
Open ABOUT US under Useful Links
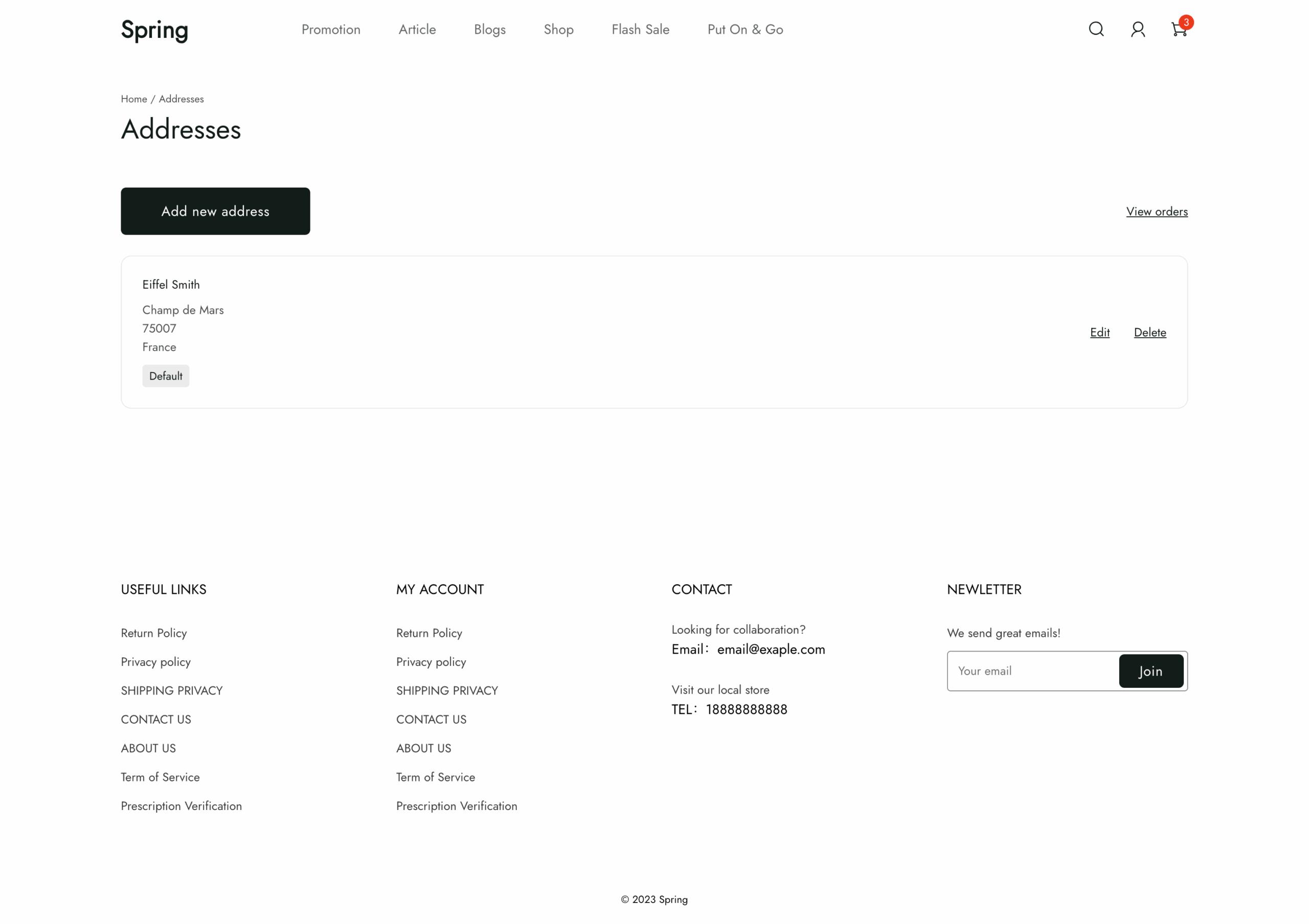[x=148, y=749]
